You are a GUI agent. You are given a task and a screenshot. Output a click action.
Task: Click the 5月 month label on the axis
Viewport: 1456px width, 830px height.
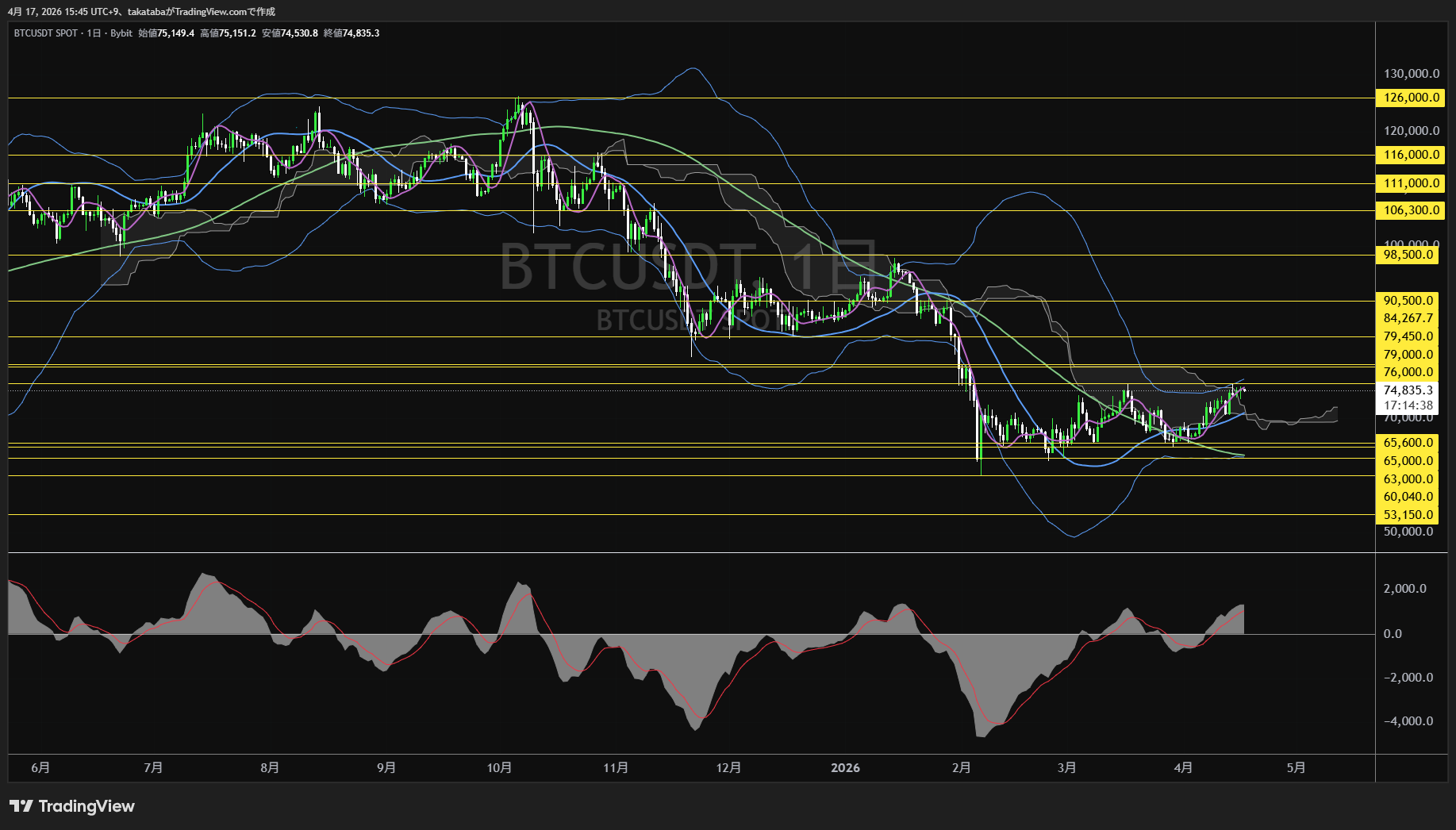pos(1297,767)
